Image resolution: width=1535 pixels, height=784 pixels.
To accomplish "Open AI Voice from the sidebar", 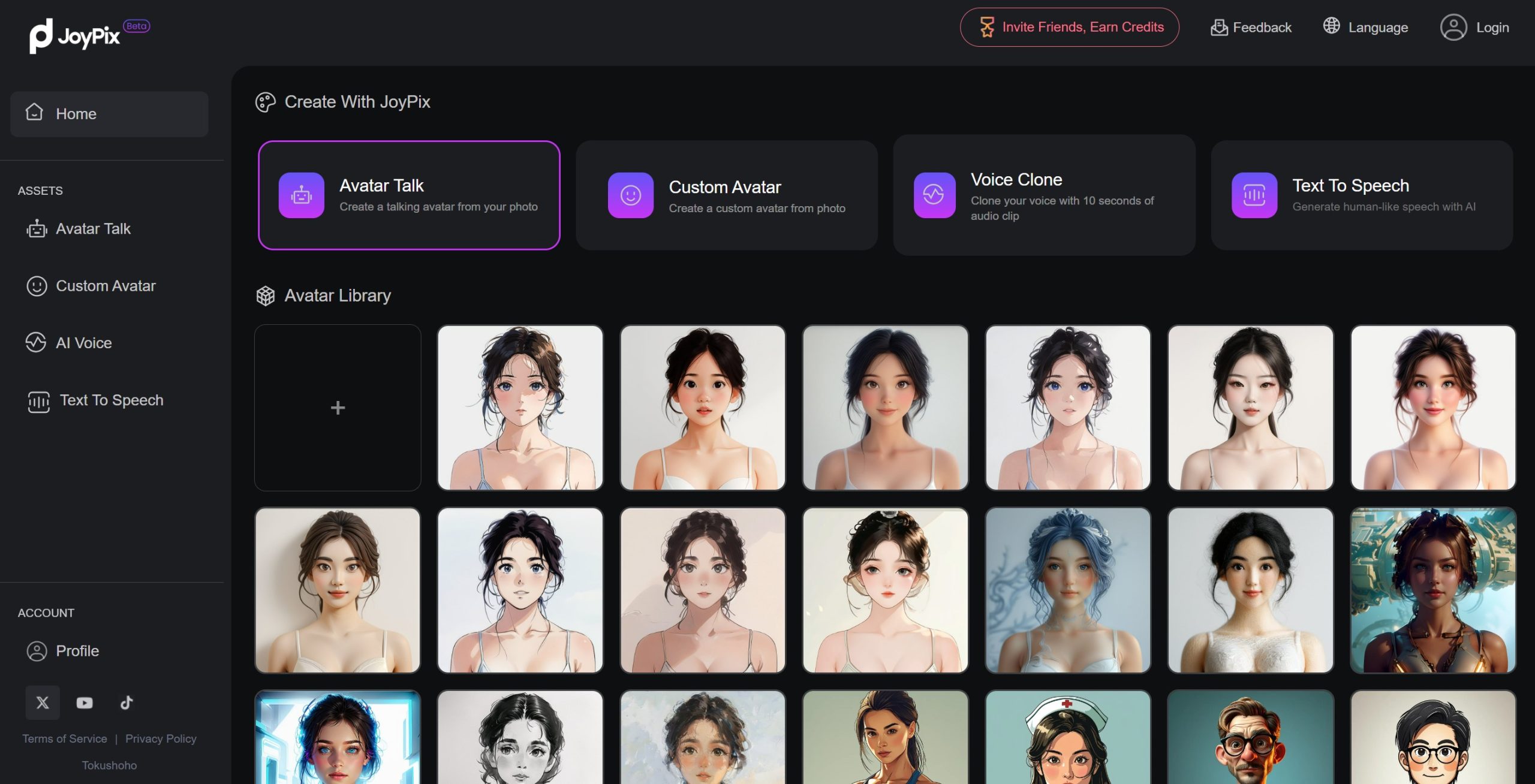I will (x=83, y=343).
